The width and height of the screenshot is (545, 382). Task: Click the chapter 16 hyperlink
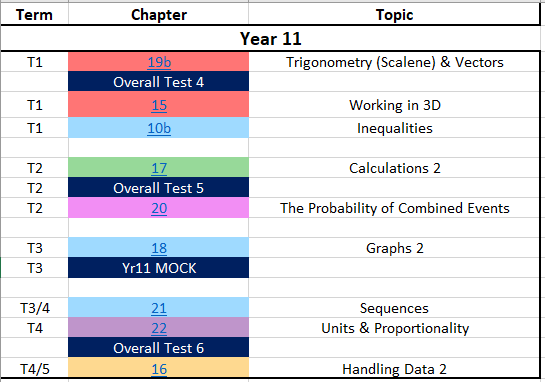click(x=159, y=369)
